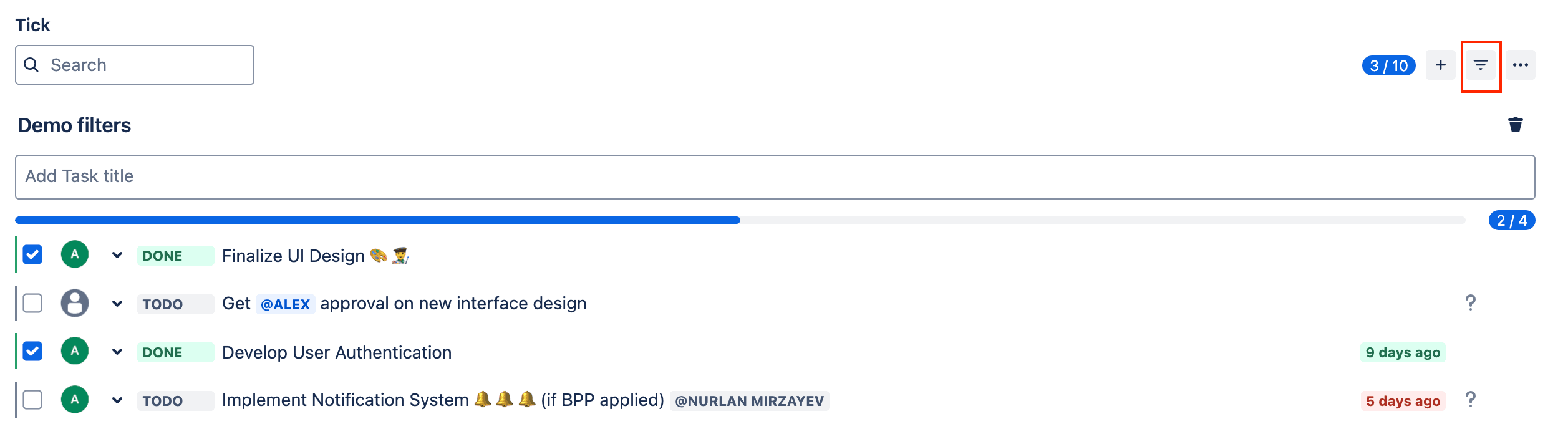Delete Demo filters with trash icon
1568x439 pixels.
click(1516, 125)
